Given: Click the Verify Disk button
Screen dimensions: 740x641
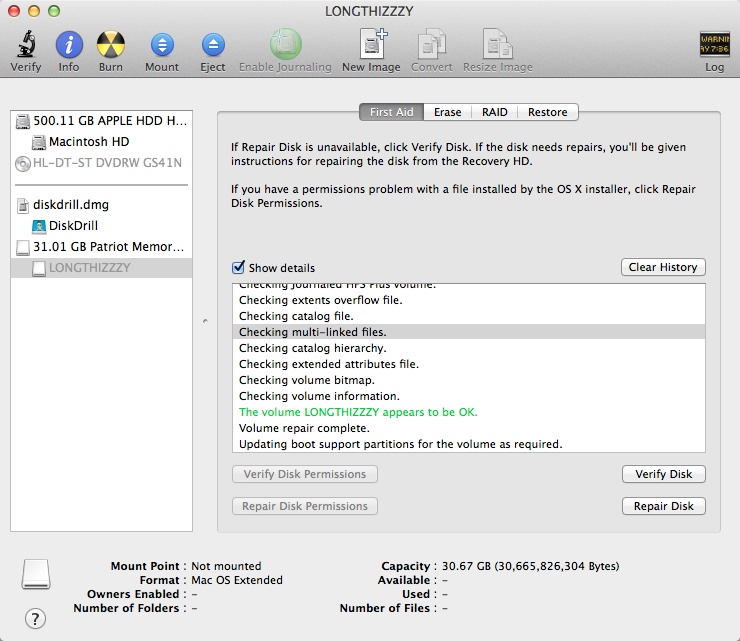Looking at the screenshot, I should [x=664, y=474].
